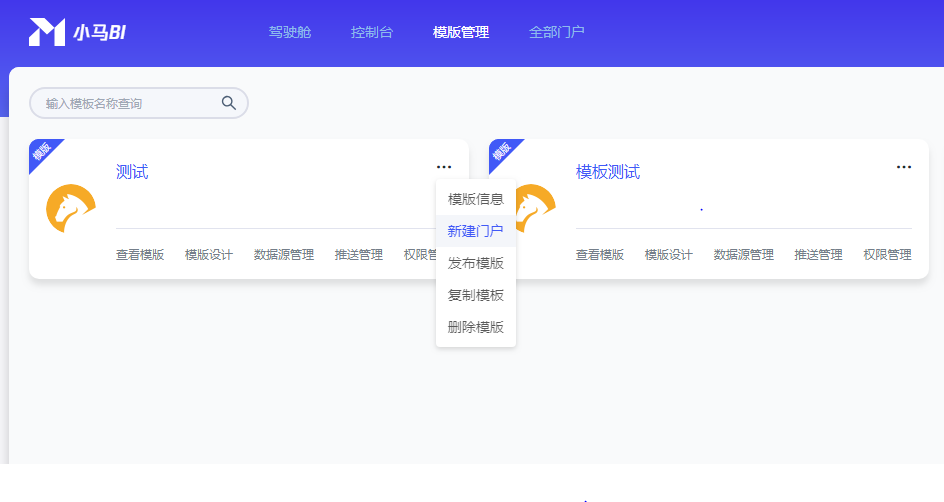Click 数据源管理 on the 模板测试 card
944x502 pixels.
pyautogui.click(x=743, y=255)
